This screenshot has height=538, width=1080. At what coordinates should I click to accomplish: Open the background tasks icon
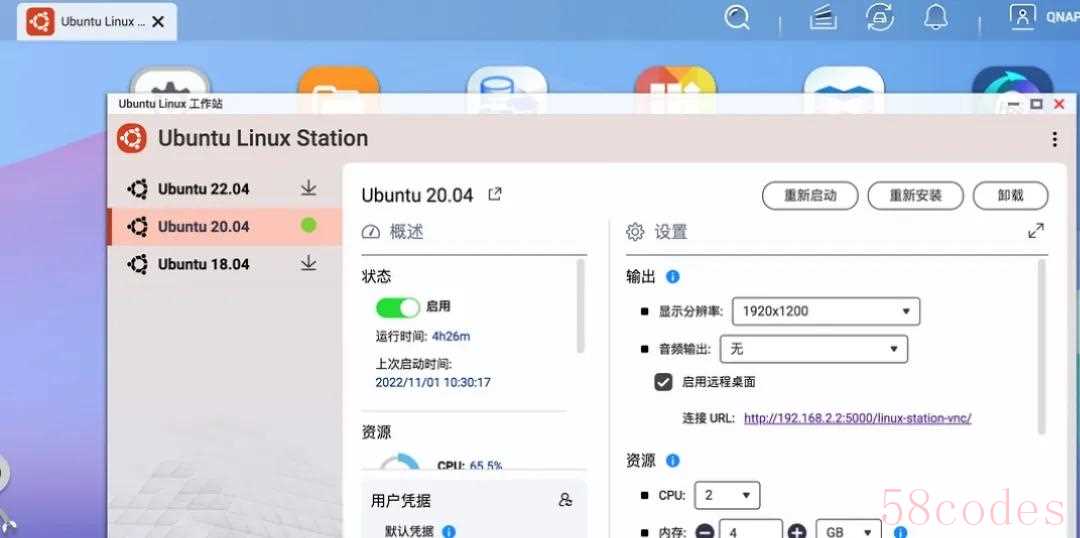(x=823, y=17)
